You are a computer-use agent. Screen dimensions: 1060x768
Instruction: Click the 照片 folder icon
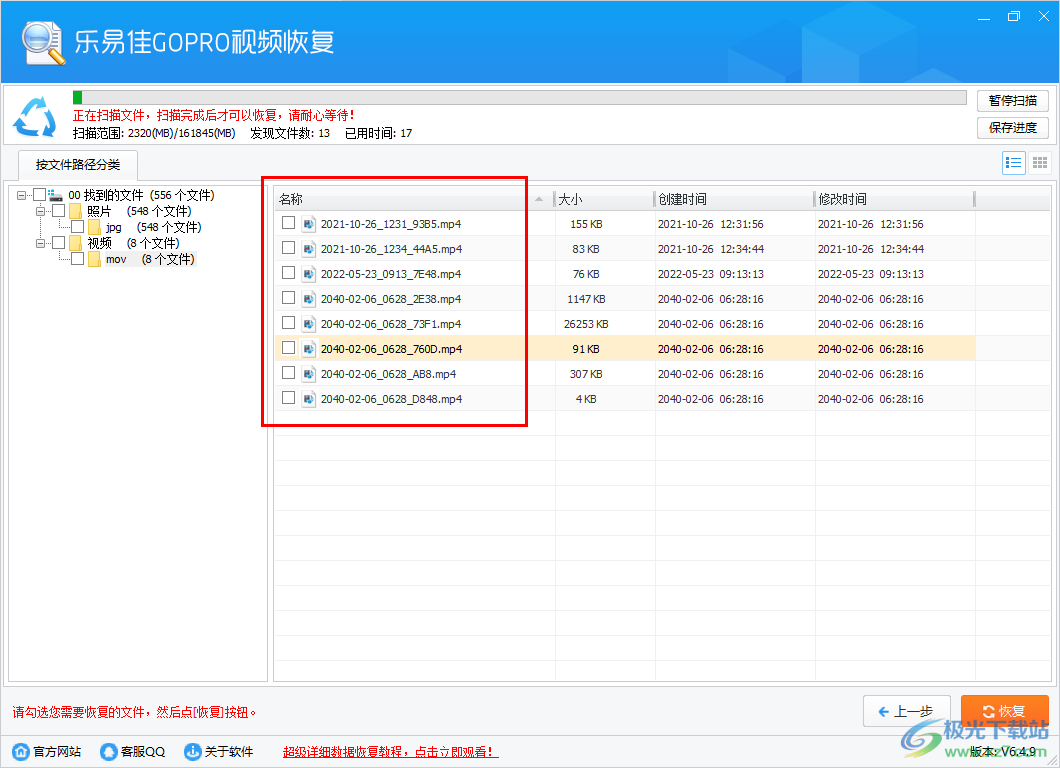click(76, 212)
